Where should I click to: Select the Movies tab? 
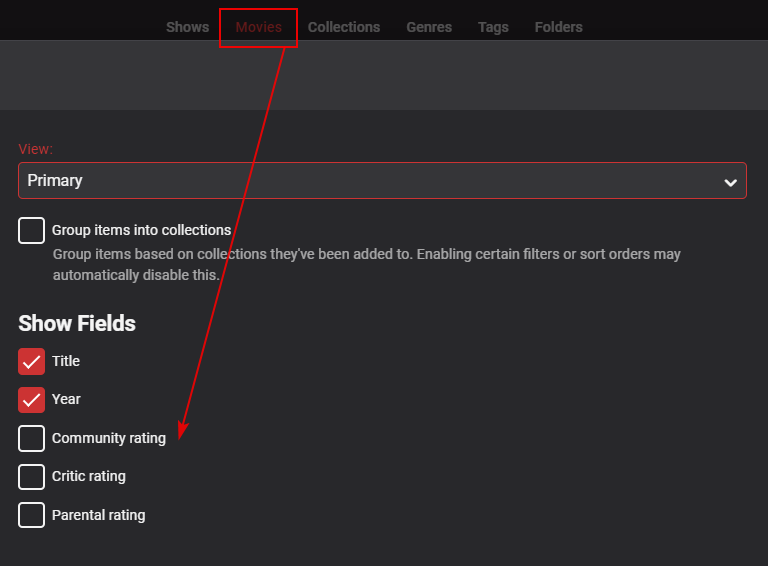pos(259,27)
